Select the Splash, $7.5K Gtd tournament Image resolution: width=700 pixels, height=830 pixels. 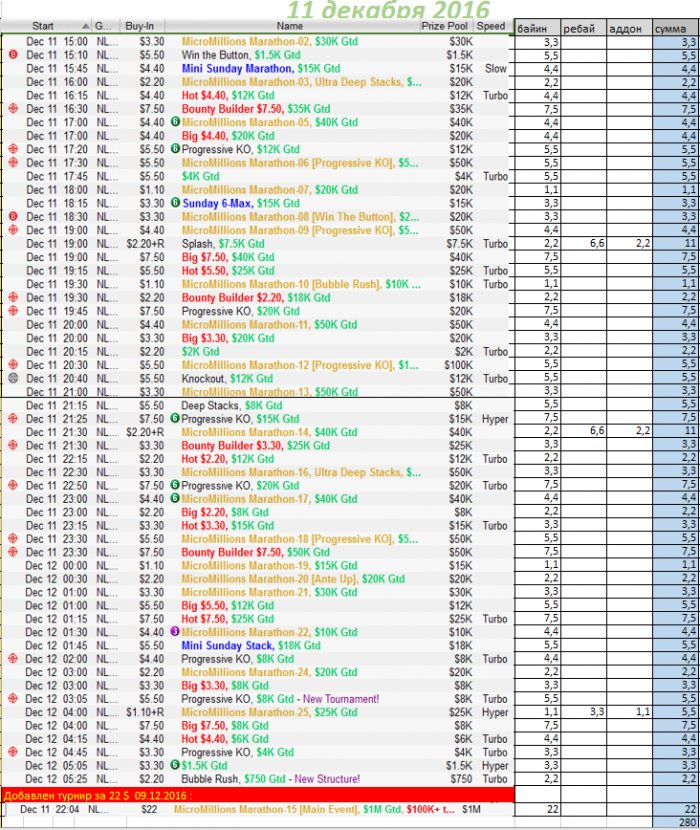tap(223, 243)
